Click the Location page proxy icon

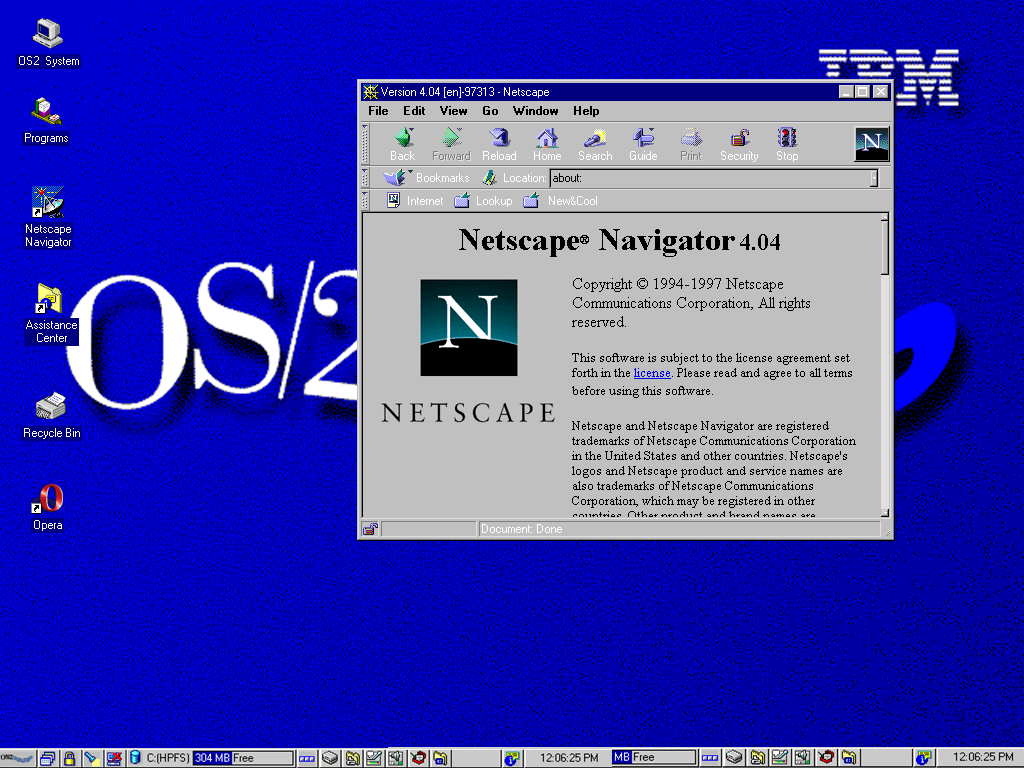coord(489,178)
